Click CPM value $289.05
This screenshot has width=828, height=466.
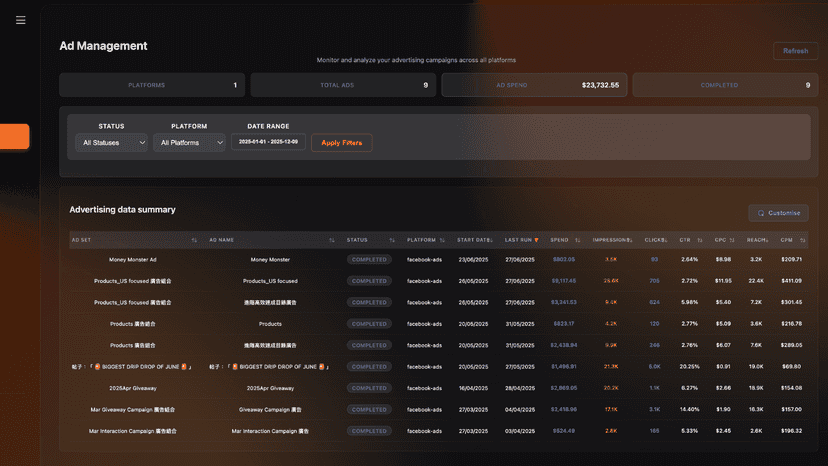792,345
